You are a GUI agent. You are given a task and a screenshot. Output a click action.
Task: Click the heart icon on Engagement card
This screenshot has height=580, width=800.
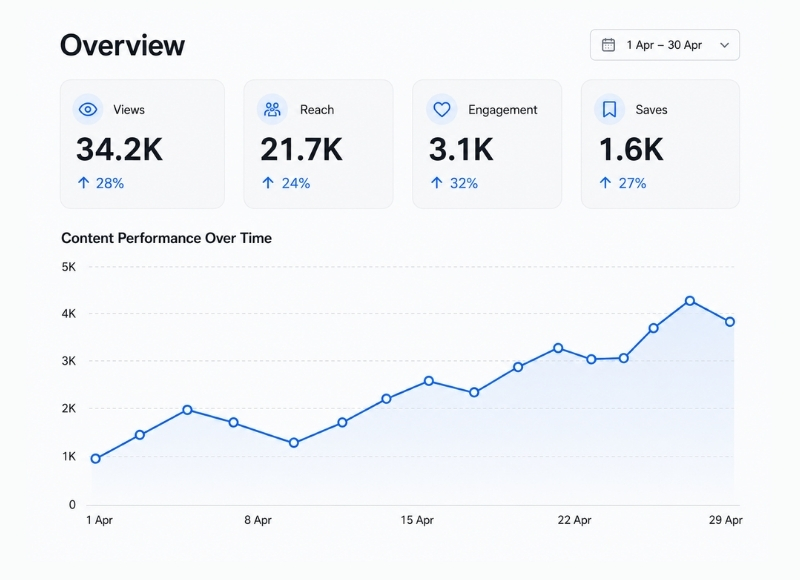(442, 109)
